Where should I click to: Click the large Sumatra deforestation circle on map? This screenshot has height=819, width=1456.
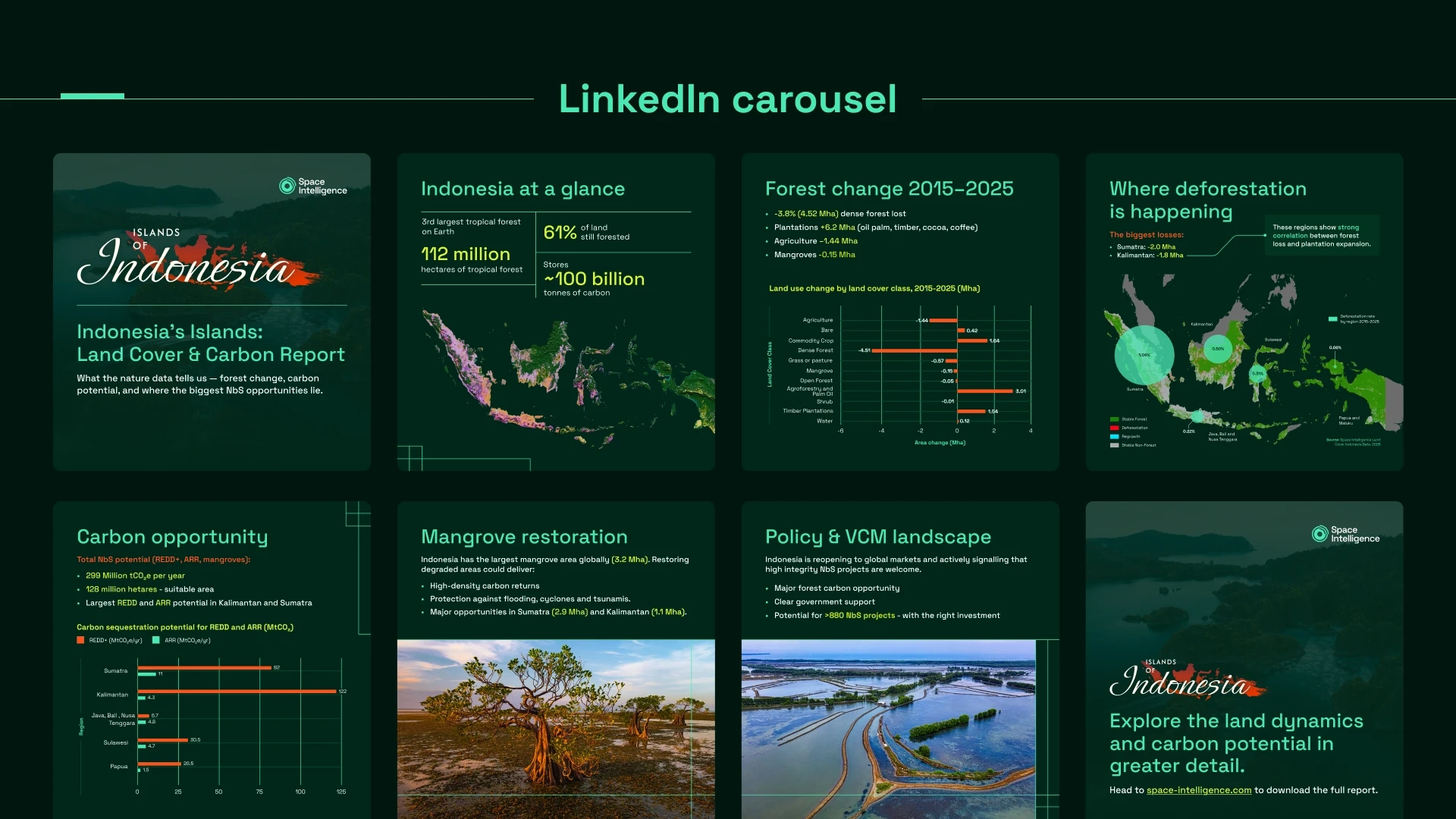(1144, 355)
